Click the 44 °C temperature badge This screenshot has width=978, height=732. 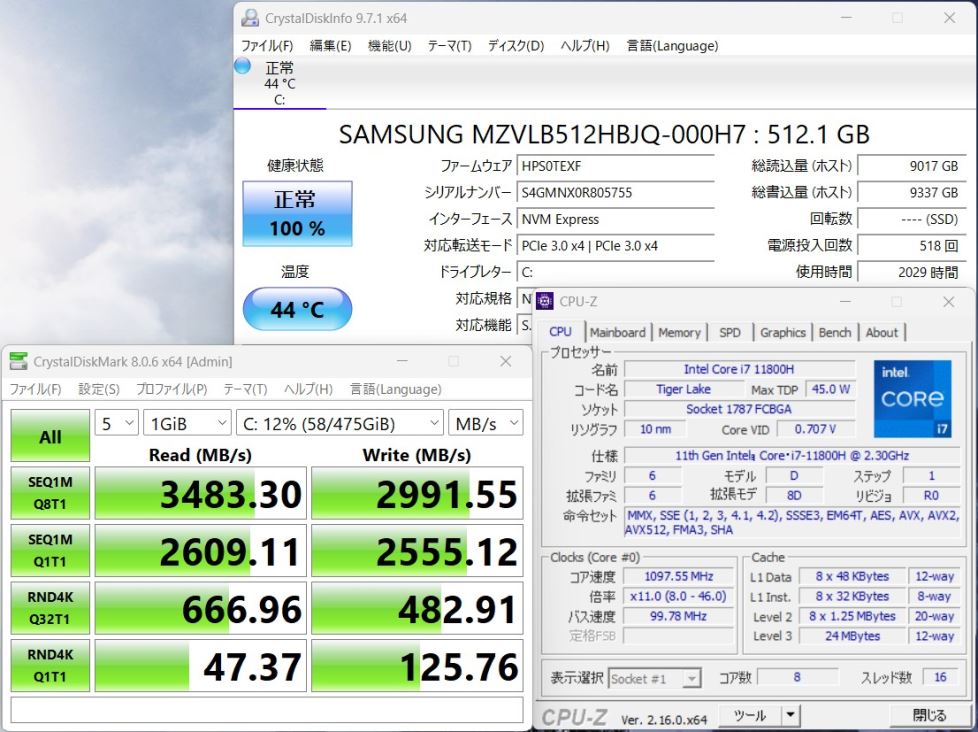(x=298, y=309)
